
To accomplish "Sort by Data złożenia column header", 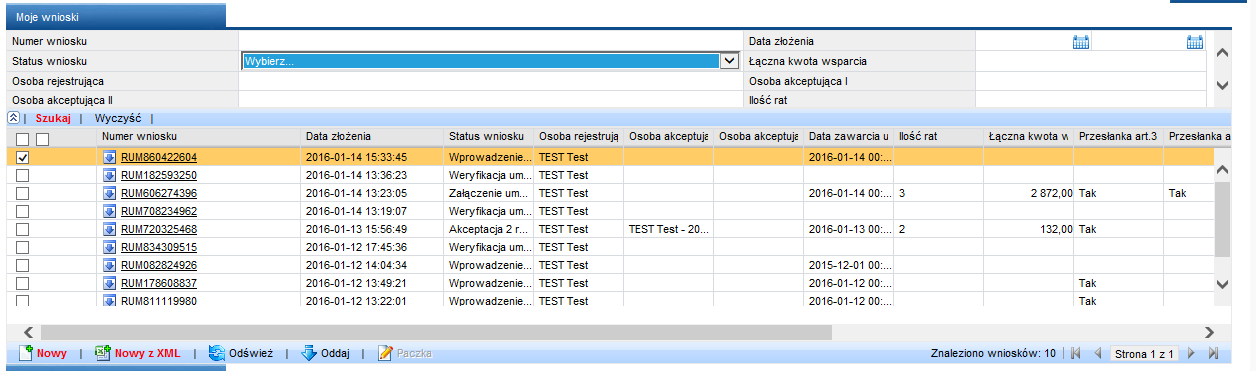I will point(339,135).
